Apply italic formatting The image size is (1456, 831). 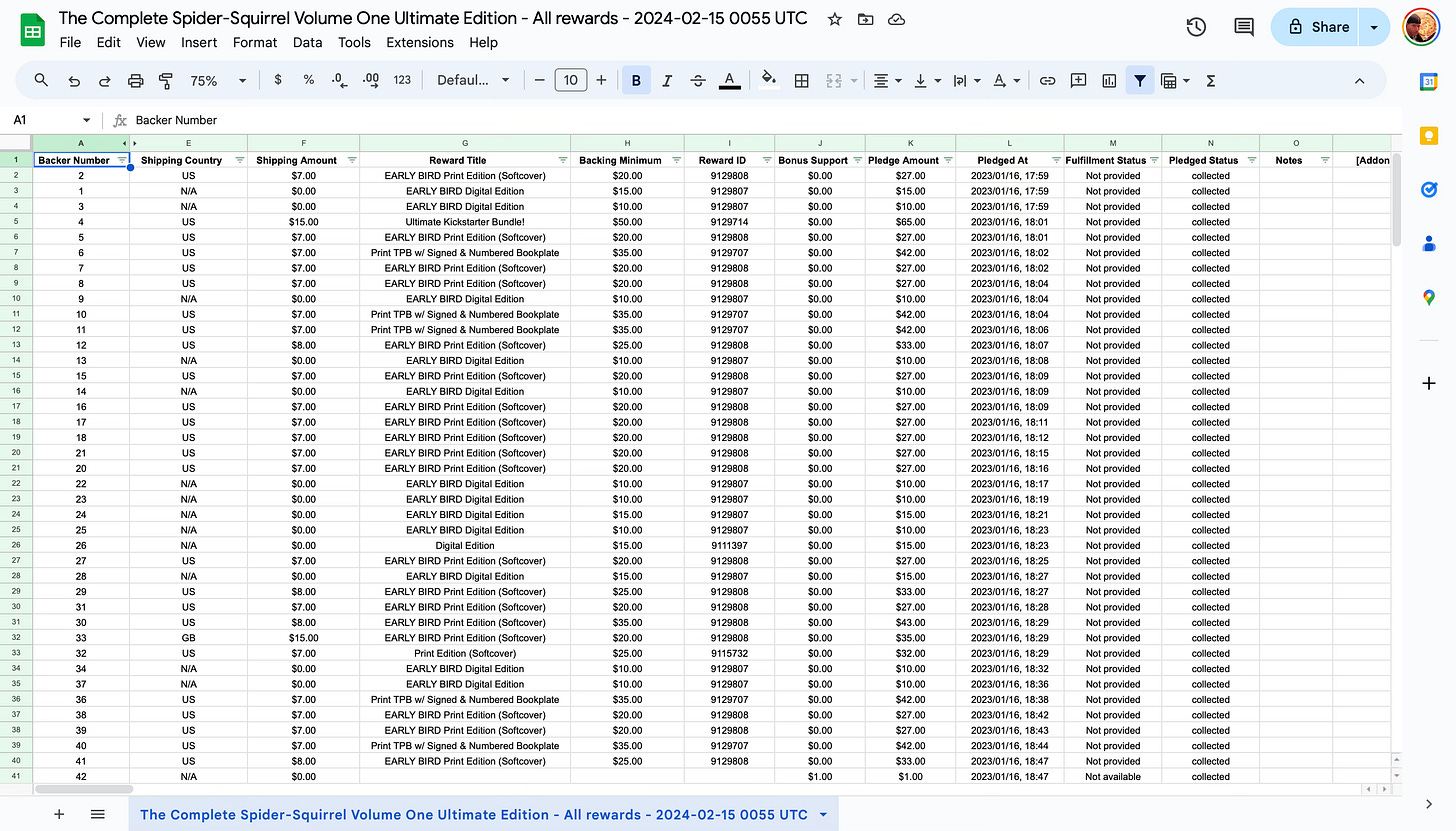pyautogui.click(x=667, y=80)
